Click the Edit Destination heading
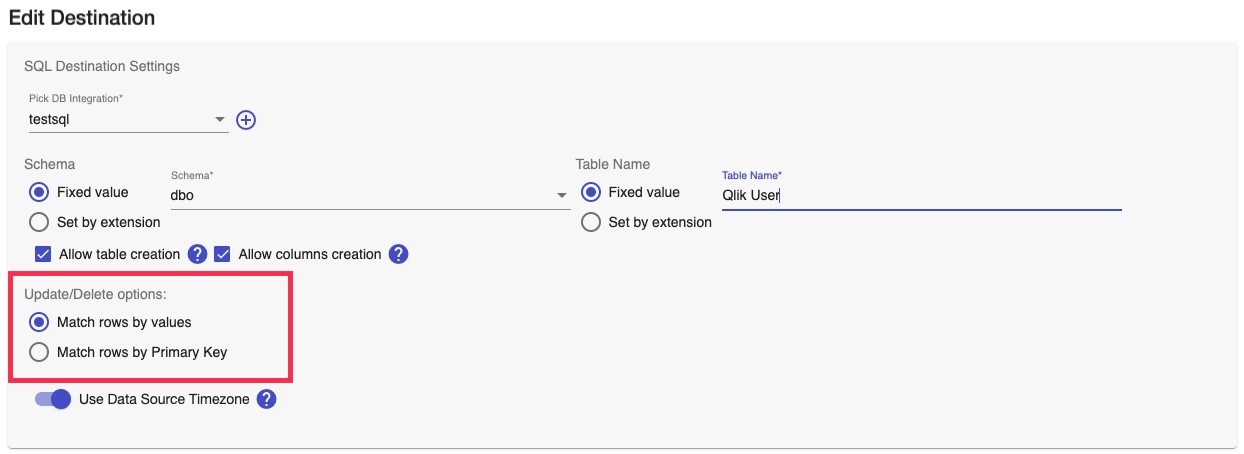Image resolution: width=1244 pixels, height=454 pixels. (x=82, y=18)
